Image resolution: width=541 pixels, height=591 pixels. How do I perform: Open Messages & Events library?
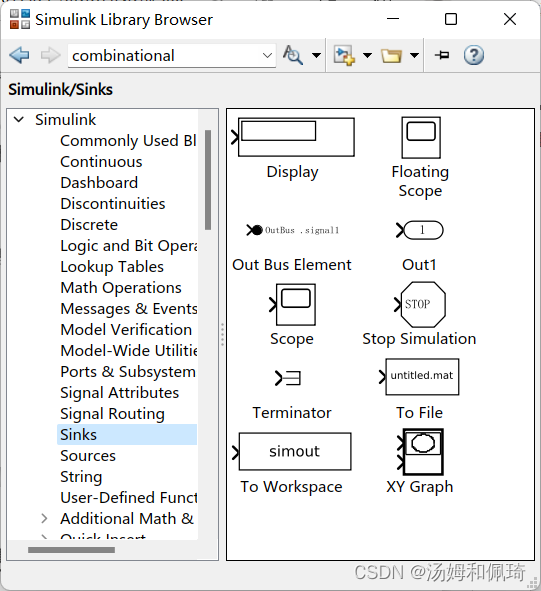tap(129, 309)
